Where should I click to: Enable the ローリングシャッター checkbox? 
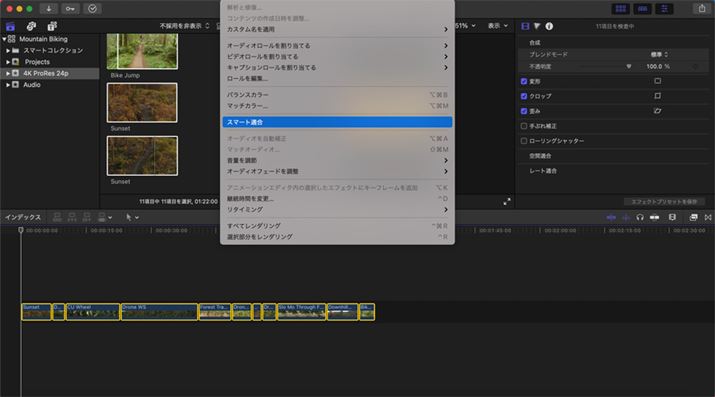pyautogui.click(x=523, y=141)
